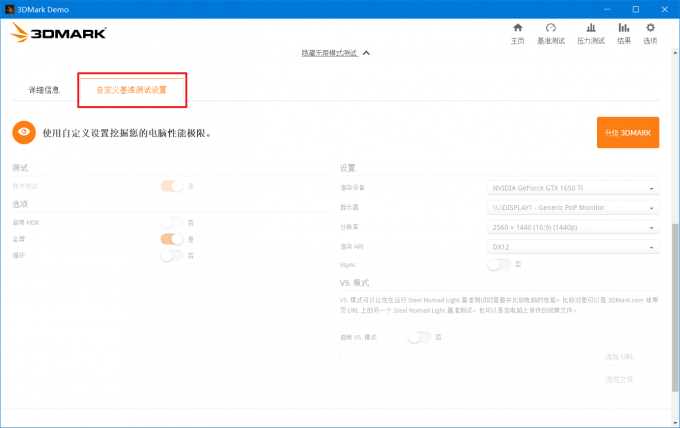Click the hide test details link (隐藏…测试)
This screenshot has height=428, width=680.
pos(330,53)
